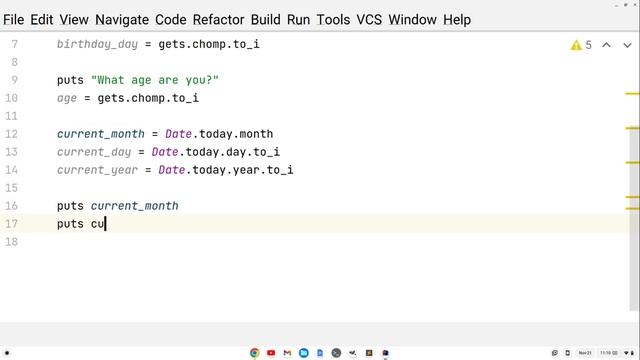Viewport: 640px width, 360px height.
Task: Open quick settings from the clock
Action: coord(609,353)
